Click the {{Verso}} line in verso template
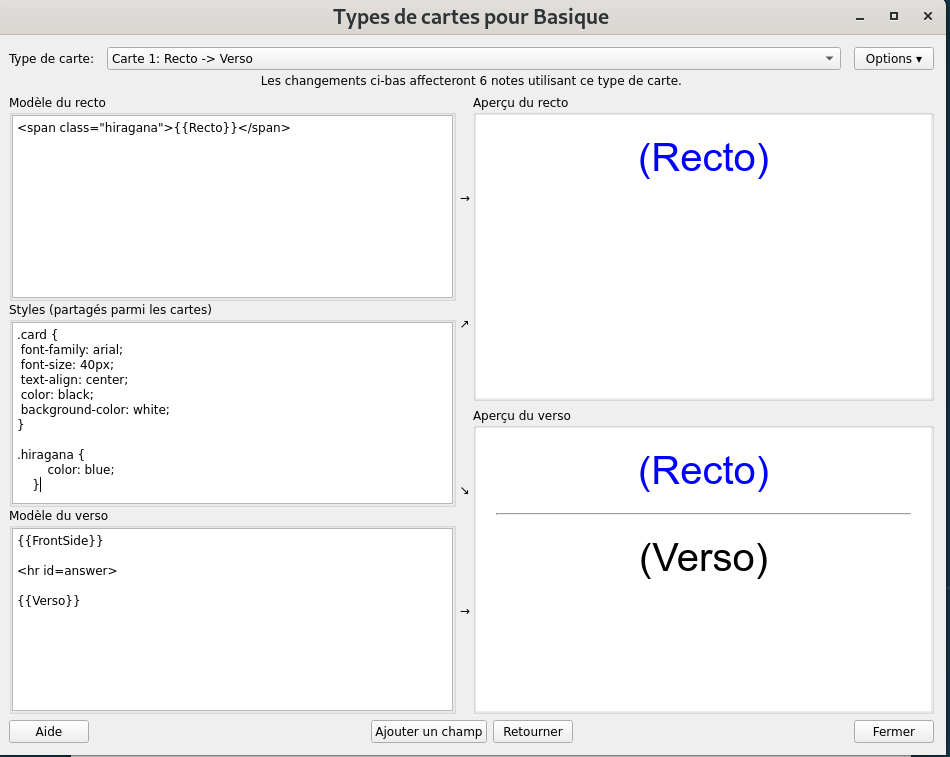This screenshot has height=757, width=950. click(49, 601)
